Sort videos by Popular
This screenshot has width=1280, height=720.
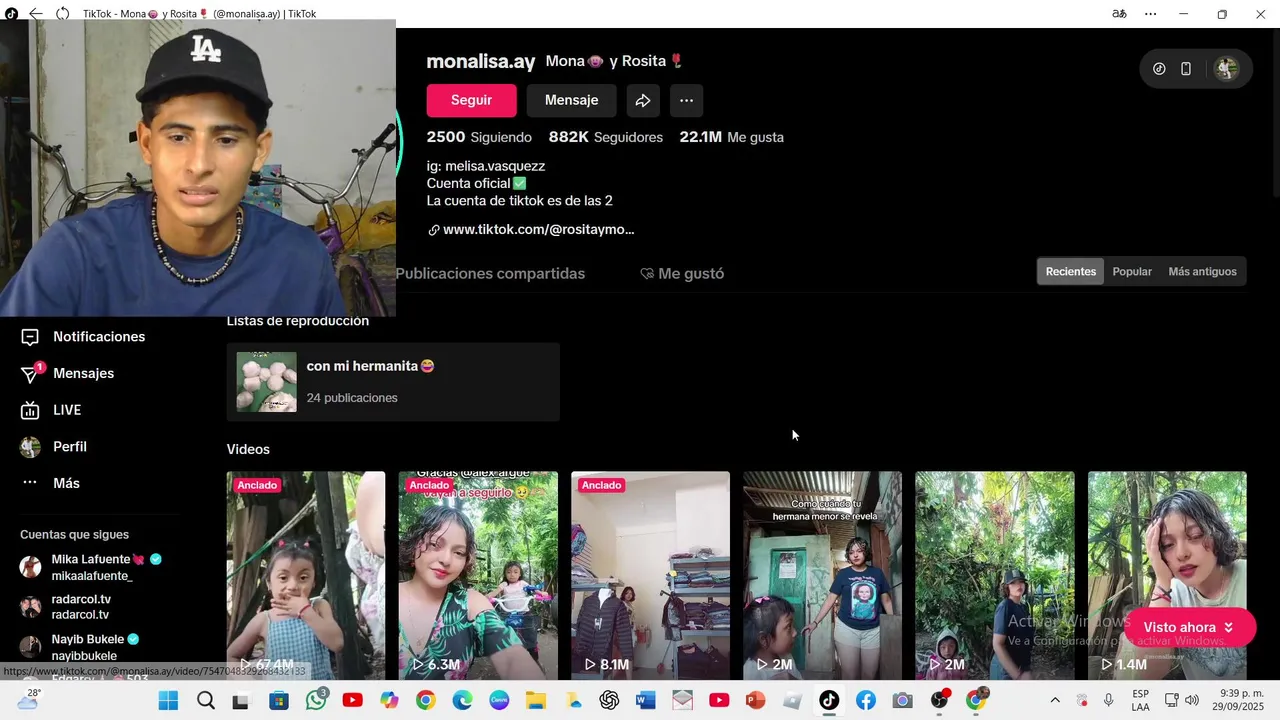[x=1132, y=271]
